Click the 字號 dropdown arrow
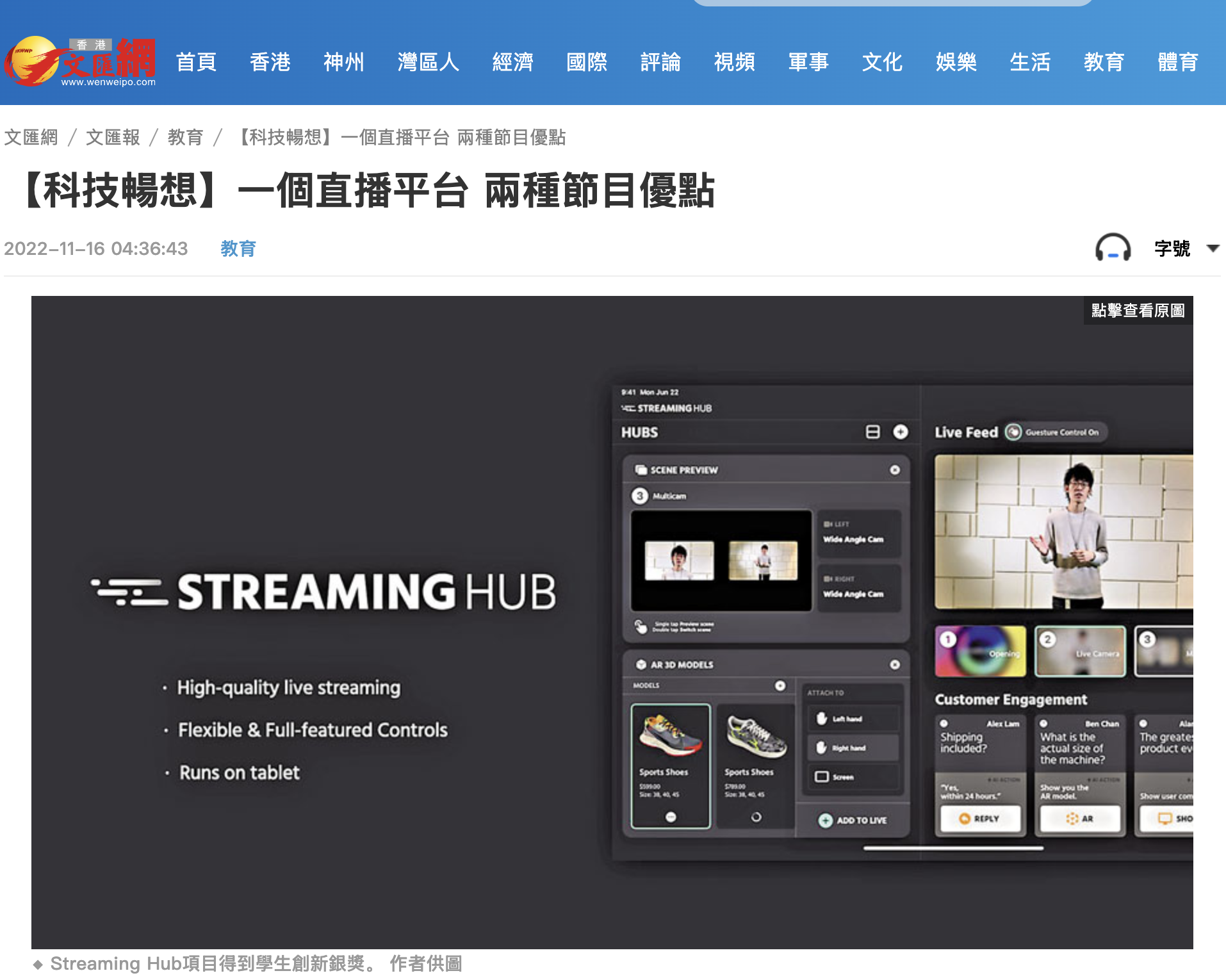The height and width of the screenshot is (980, 1226). tap(1213, 249)
